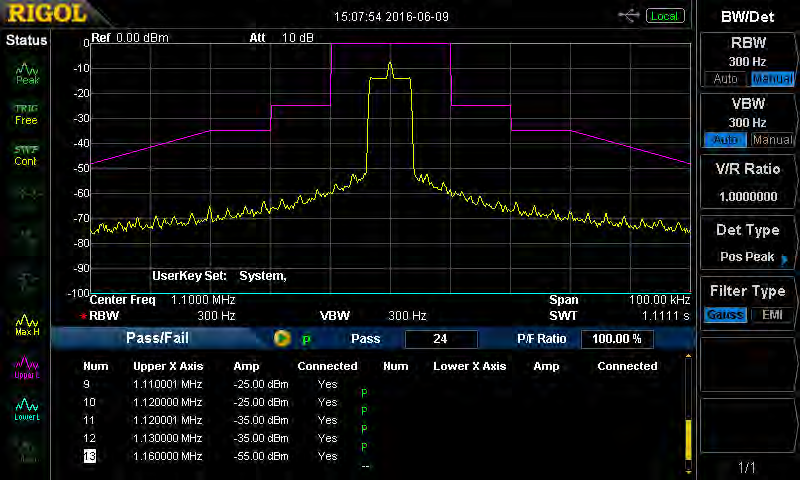Click the 1.110001 MHz frequency value

point(167,384)
